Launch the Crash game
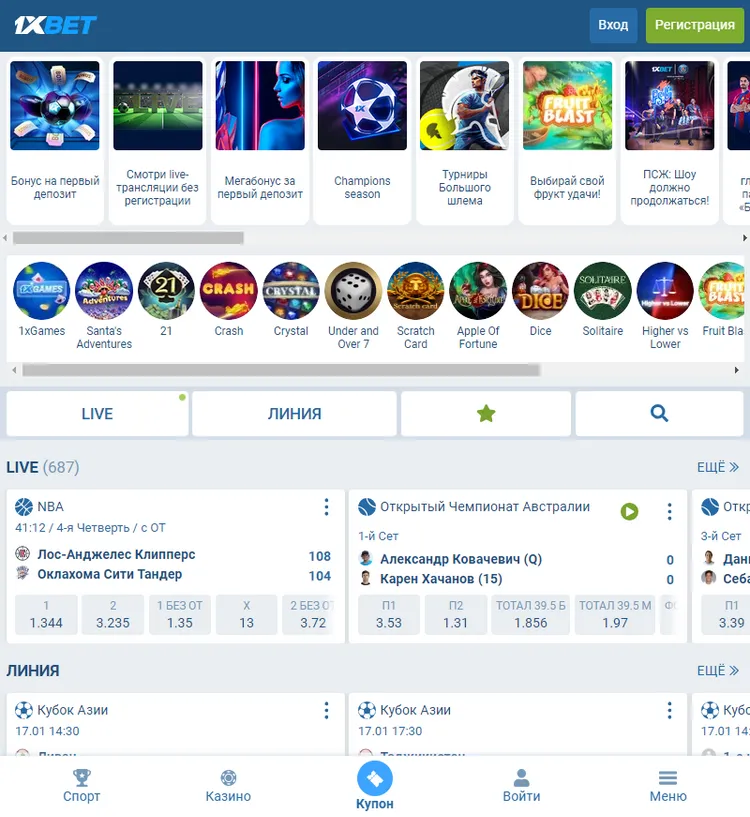 tap(229, 291)
